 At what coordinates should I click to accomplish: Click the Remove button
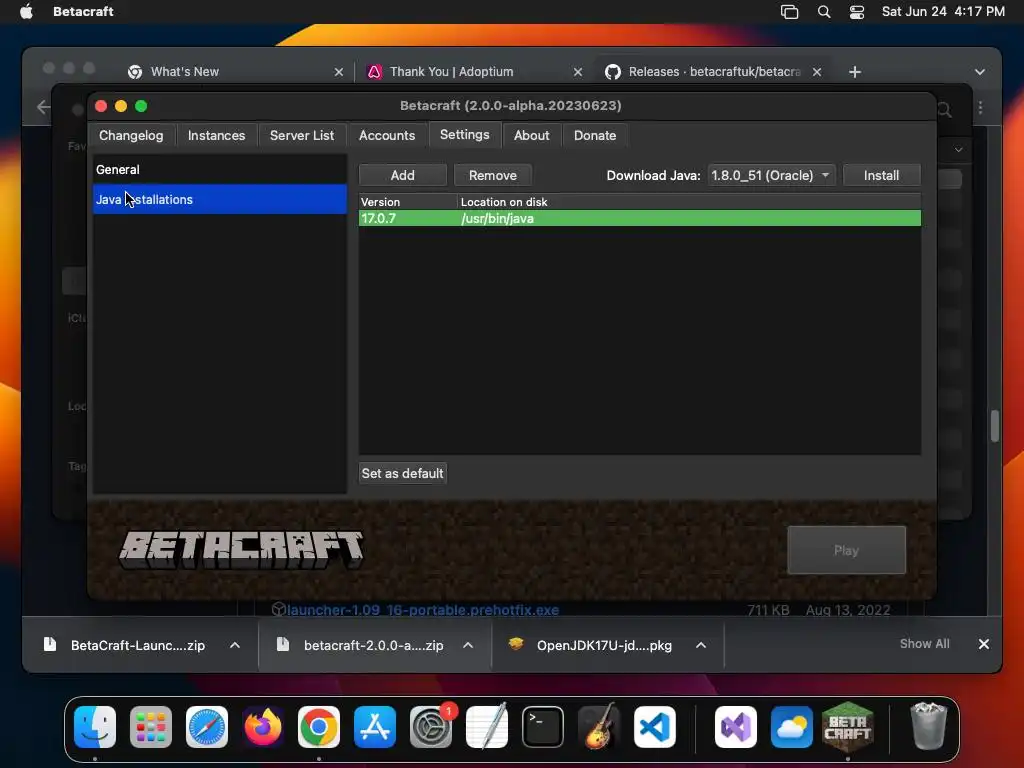click(x=492, y=175)
